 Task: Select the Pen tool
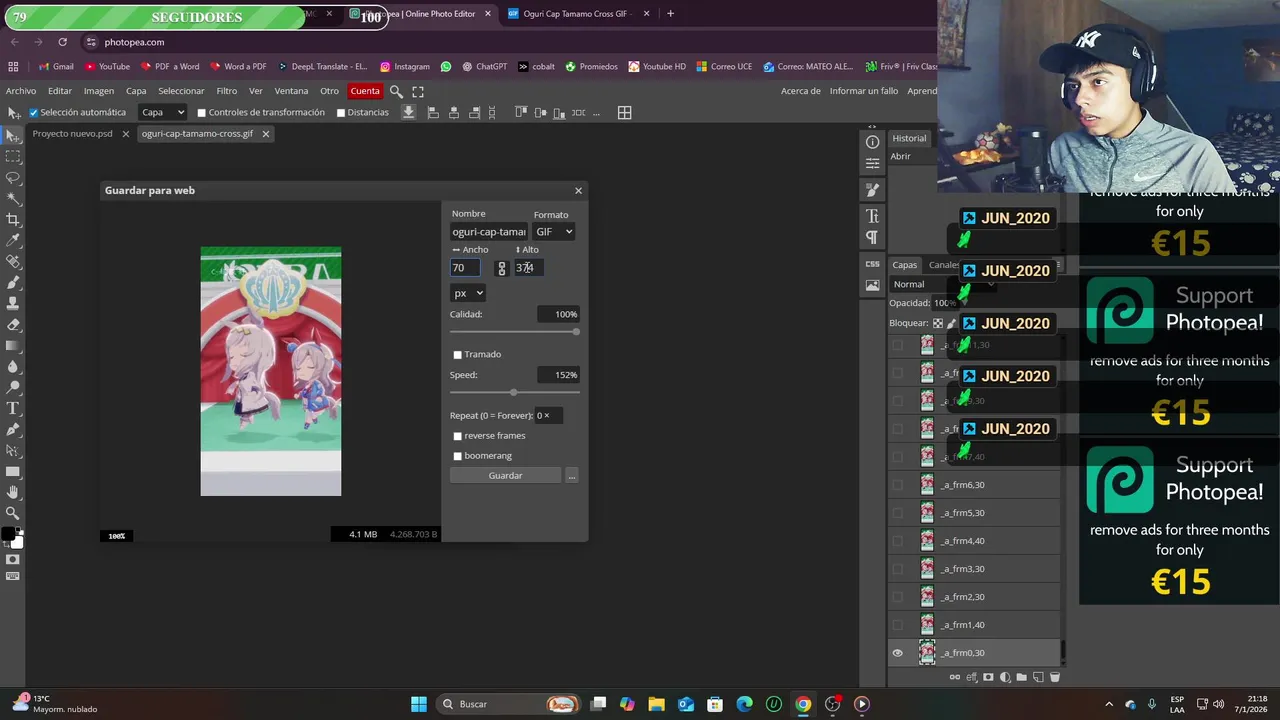click(13, 430)
